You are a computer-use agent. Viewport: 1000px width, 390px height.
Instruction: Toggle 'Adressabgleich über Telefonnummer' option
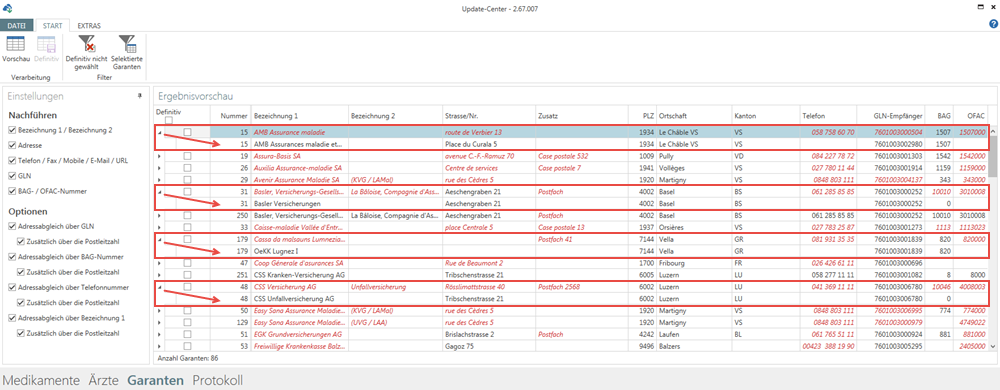(x=13, y=287)
